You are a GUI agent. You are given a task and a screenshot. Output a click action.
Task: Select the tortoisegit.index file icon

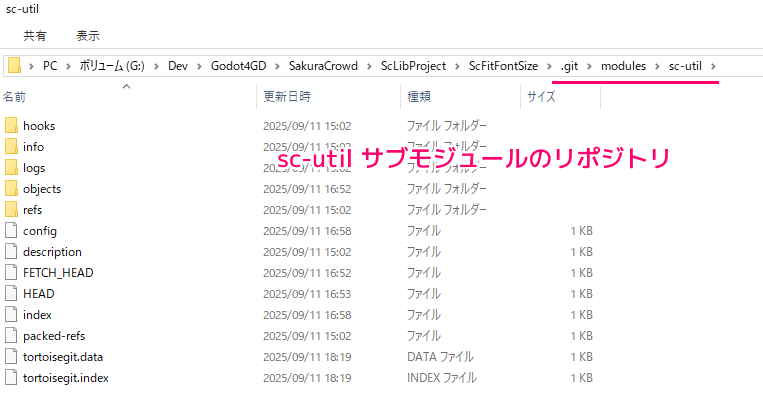tap(12, 378)
